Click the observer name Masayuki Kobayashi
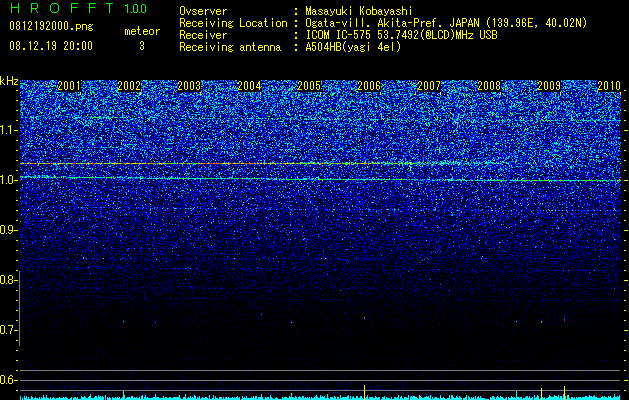This screenshot has height=400, width=629. tap(359, 11)
